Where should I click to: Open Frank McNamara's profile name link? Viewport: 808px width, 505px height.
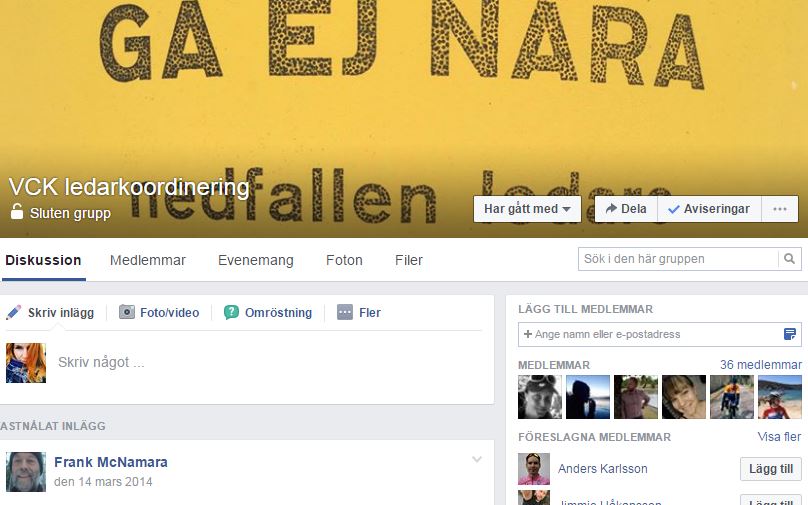click(111, 462)
